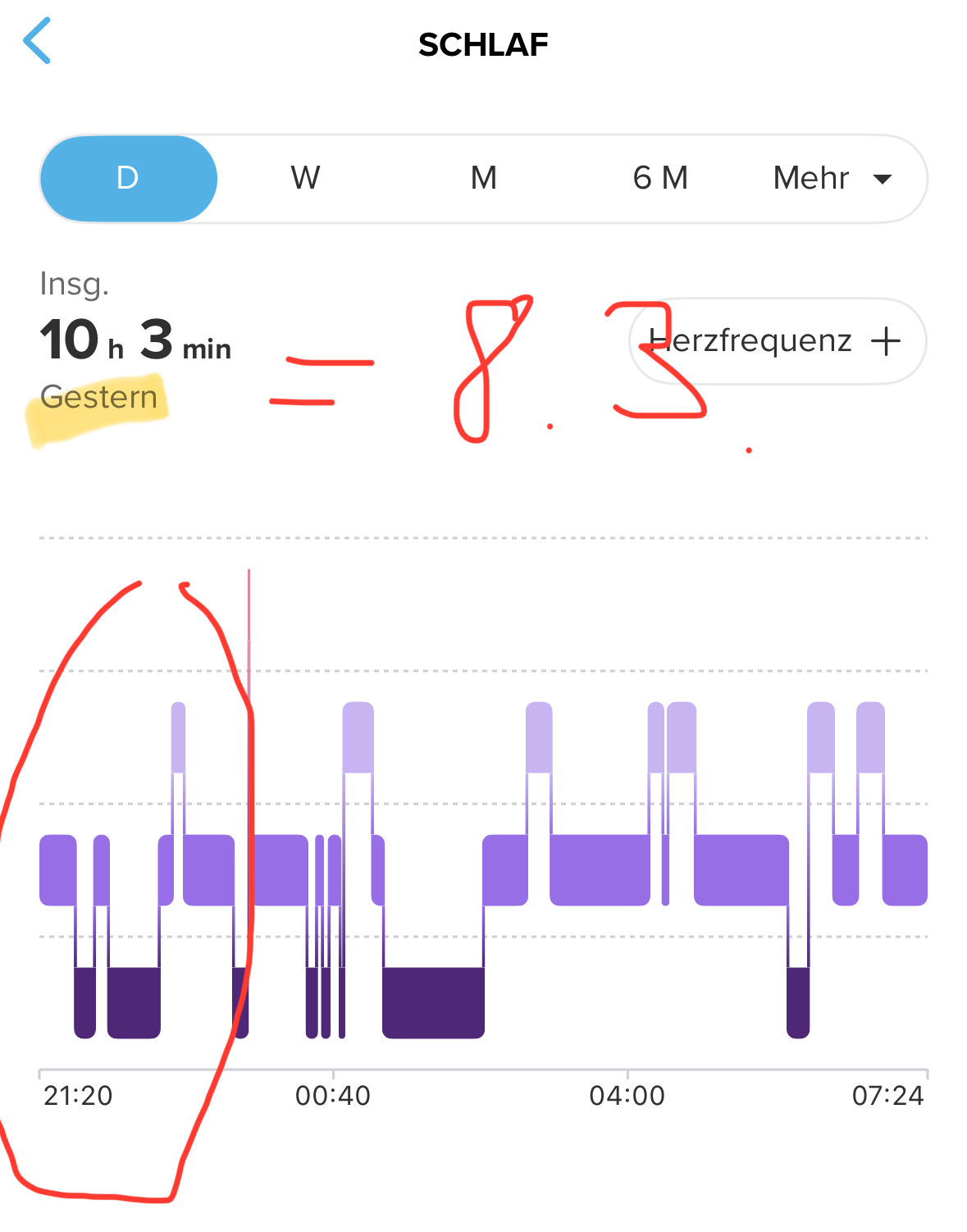Tap the plus icon beside Herzfrequenz
Screen dimensions: 967x1232
pos(885,341)
